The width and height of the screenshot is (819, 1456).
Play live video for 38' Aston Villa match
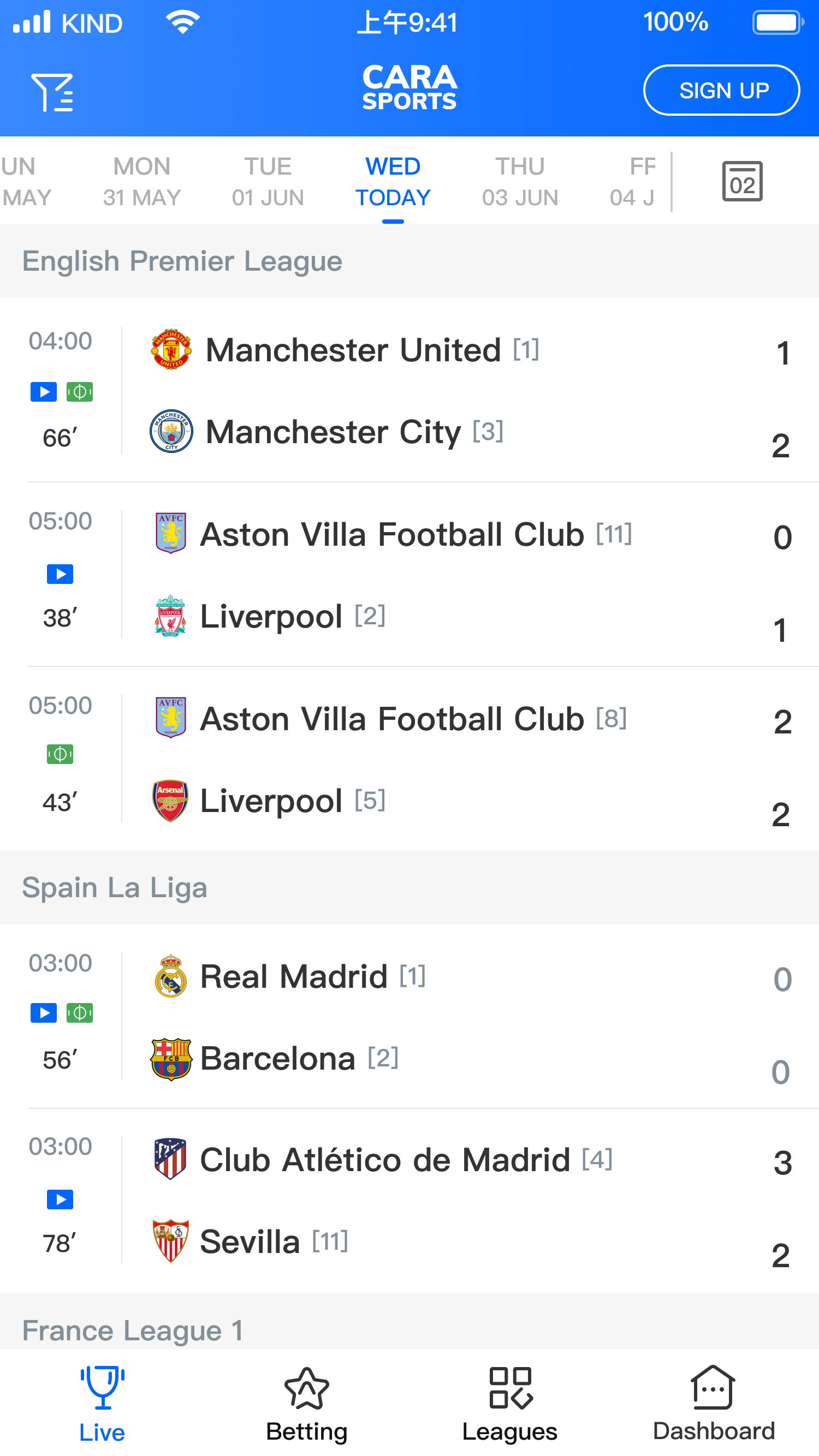pyautogui.click(x=60, y=574)
